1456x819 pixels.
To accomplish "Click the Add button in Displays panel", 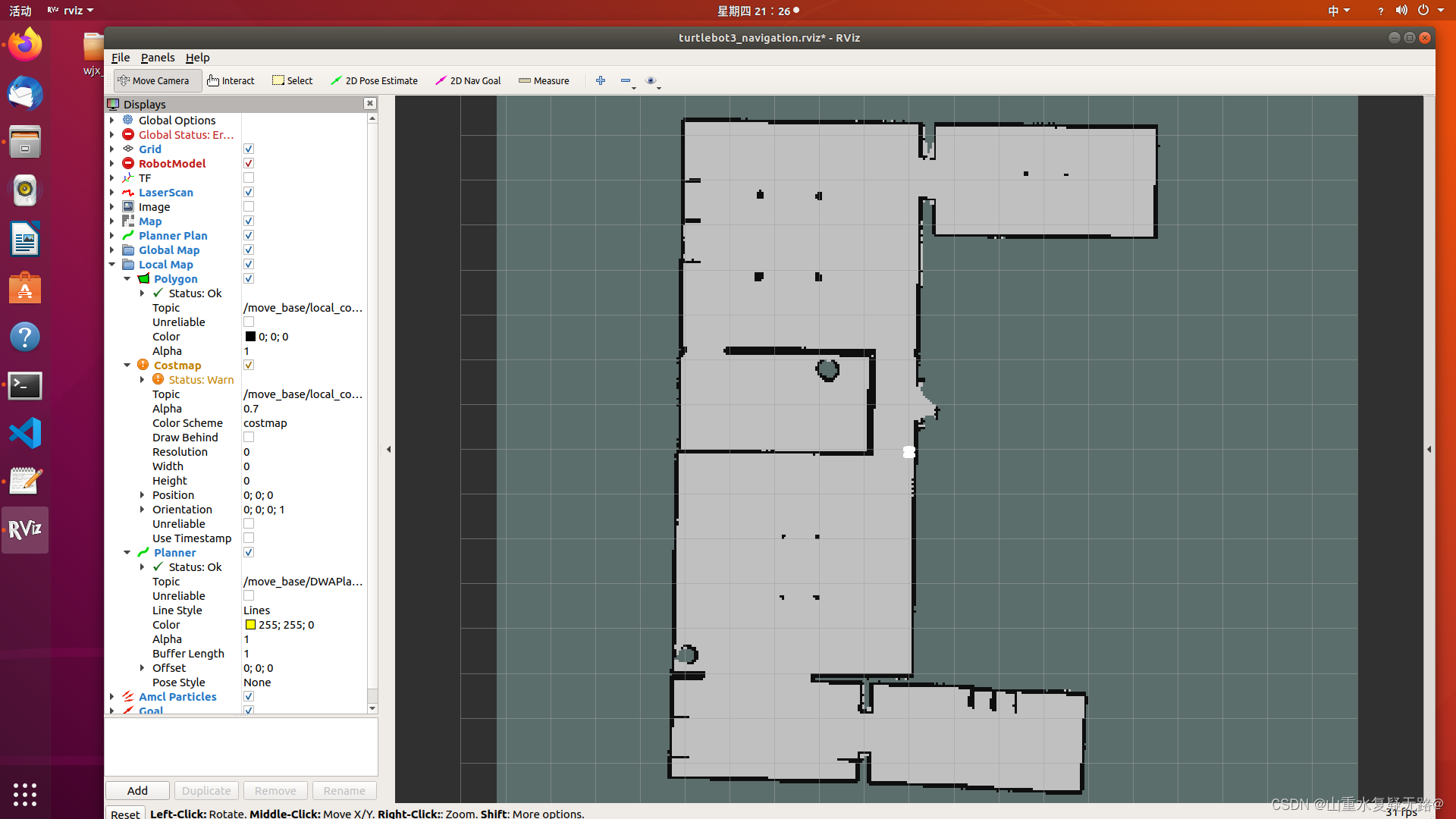I will click(x=137, y=790).
